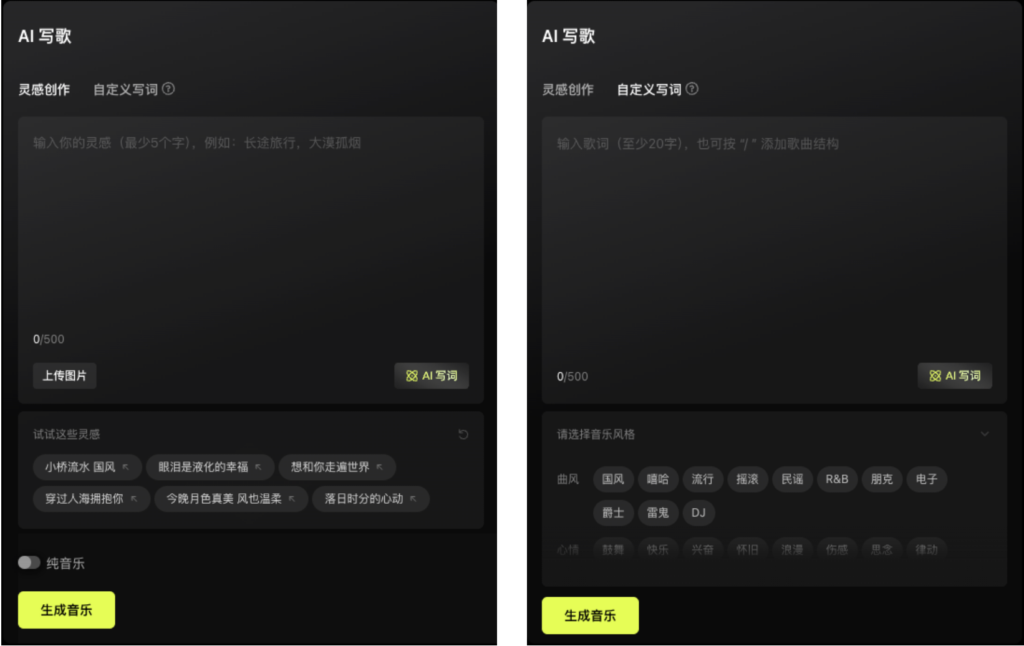Select the 爵士 genre tag
Image resolution: width=1024 pixels, height=646 pixels.
(613, 513)
